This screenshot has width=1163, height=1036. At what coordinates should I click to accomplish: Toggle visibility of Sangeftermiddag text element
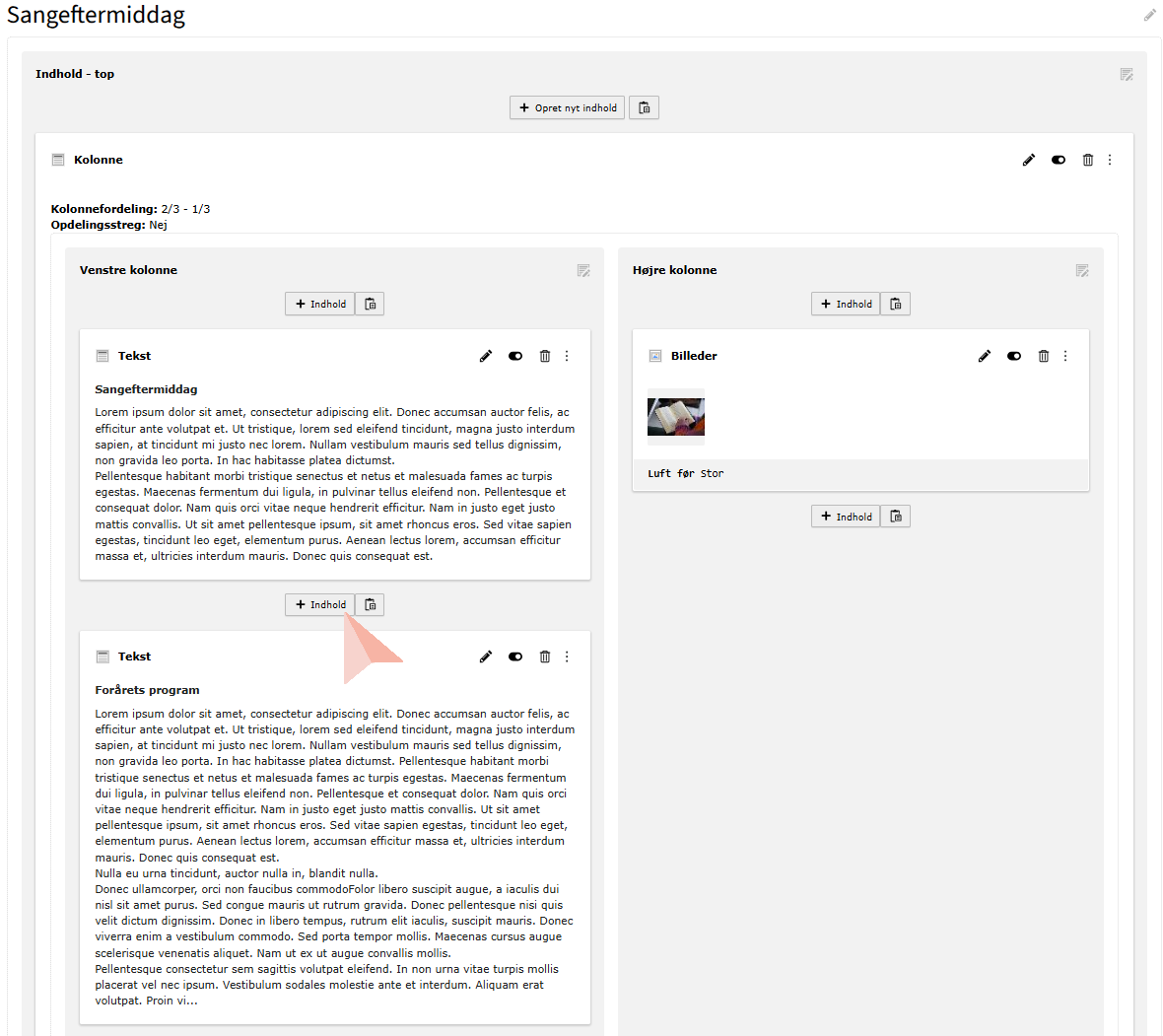click(x=515, y=356)
